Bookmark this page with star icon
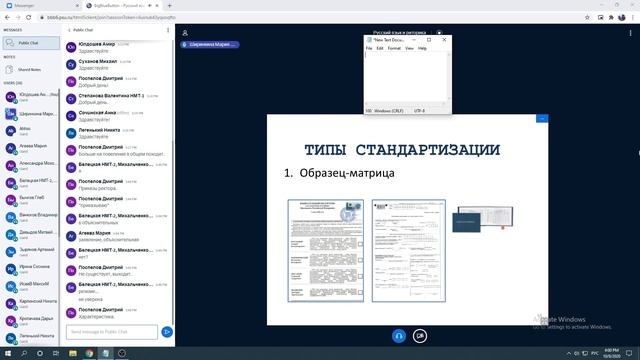The height and width of the screenshot is (360, 640). click(587, 18)
